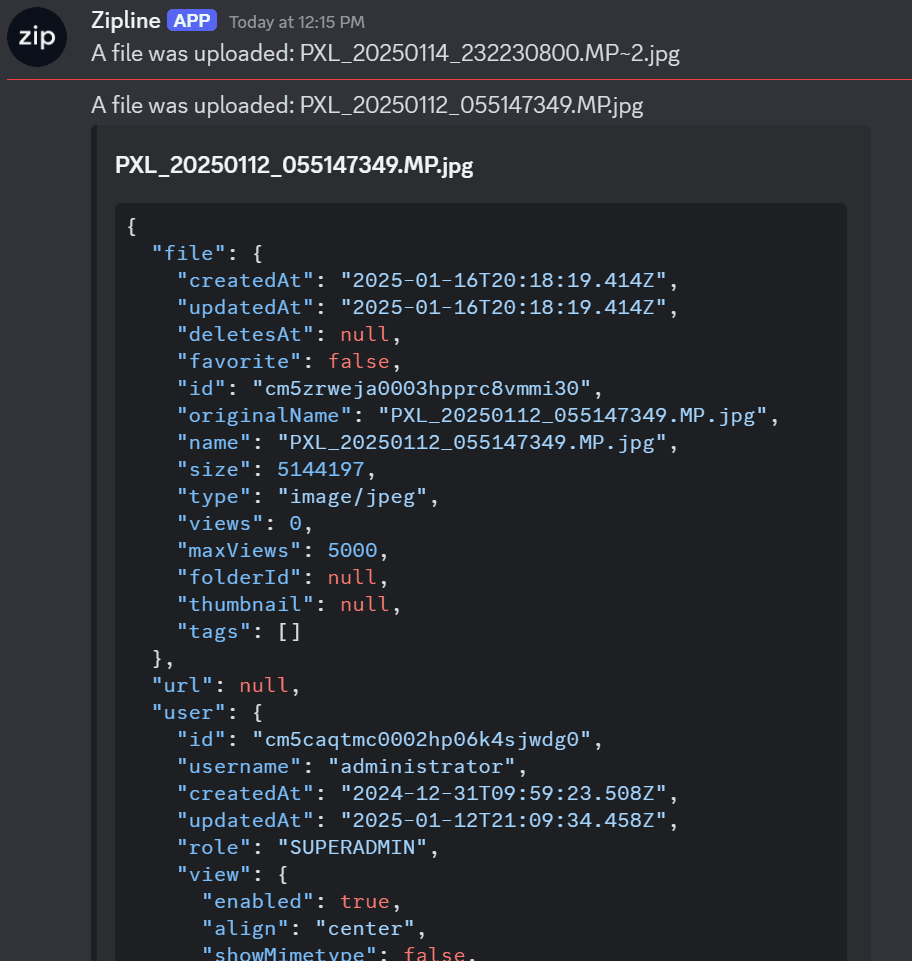
Task: Click the PXL_20250112_055147349.MP.jpg embed title
Action: point(293,165)
